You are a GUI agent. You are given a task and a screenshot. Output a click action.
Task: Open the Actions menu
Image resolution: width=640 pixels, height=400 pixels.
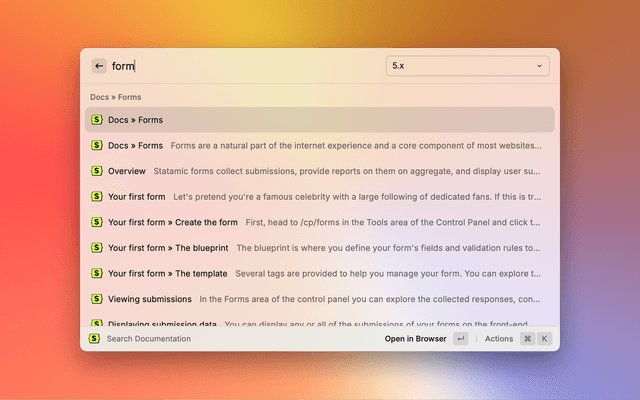click(x=499, y=339)
